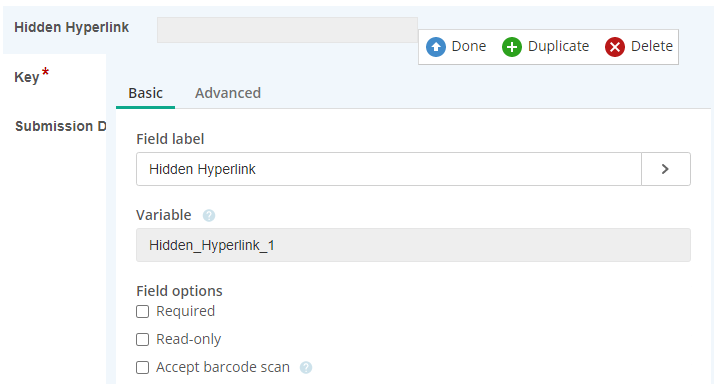Check the Accept barcode scan option

coord(143,368)
